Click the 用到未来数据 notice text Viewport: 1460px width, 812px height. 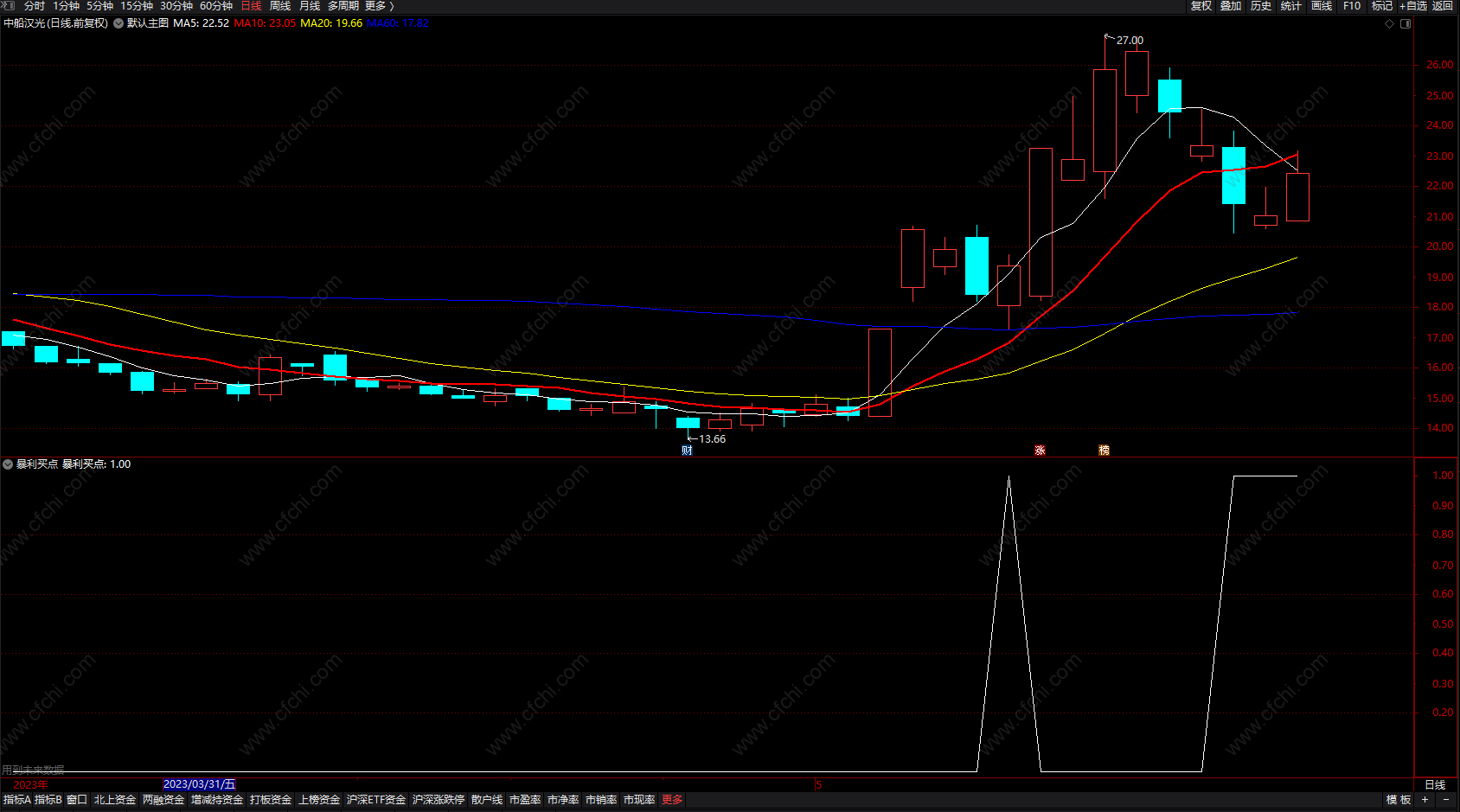tap(33, 769)
